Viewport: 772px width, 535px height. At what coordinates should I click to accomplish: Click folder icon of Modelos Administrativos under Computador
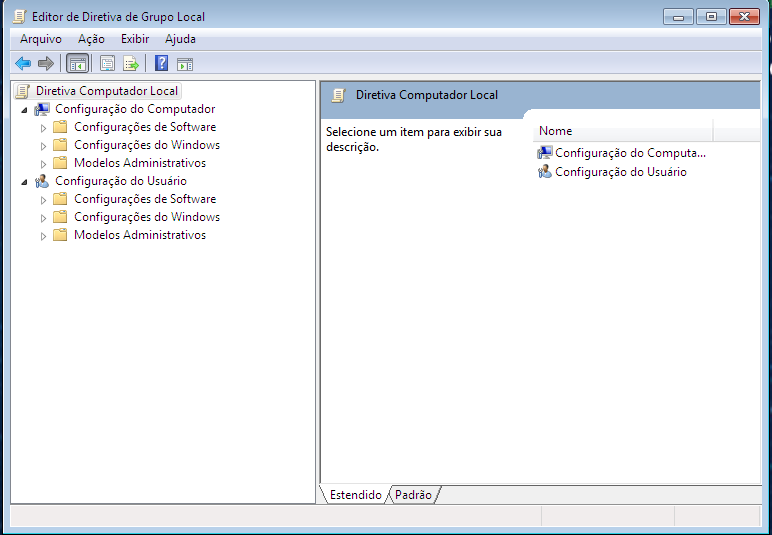pos(60,163)
